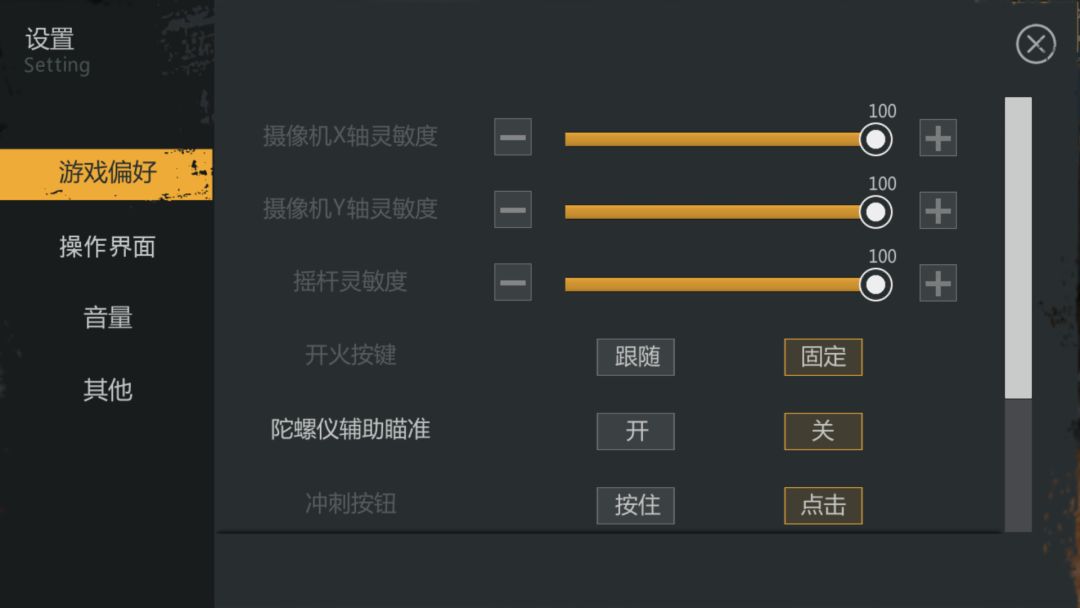Increase camera X-axis sensitivity with plus icon
The width and height of the screenshot is (1080, 608).
tap(937, 138)
